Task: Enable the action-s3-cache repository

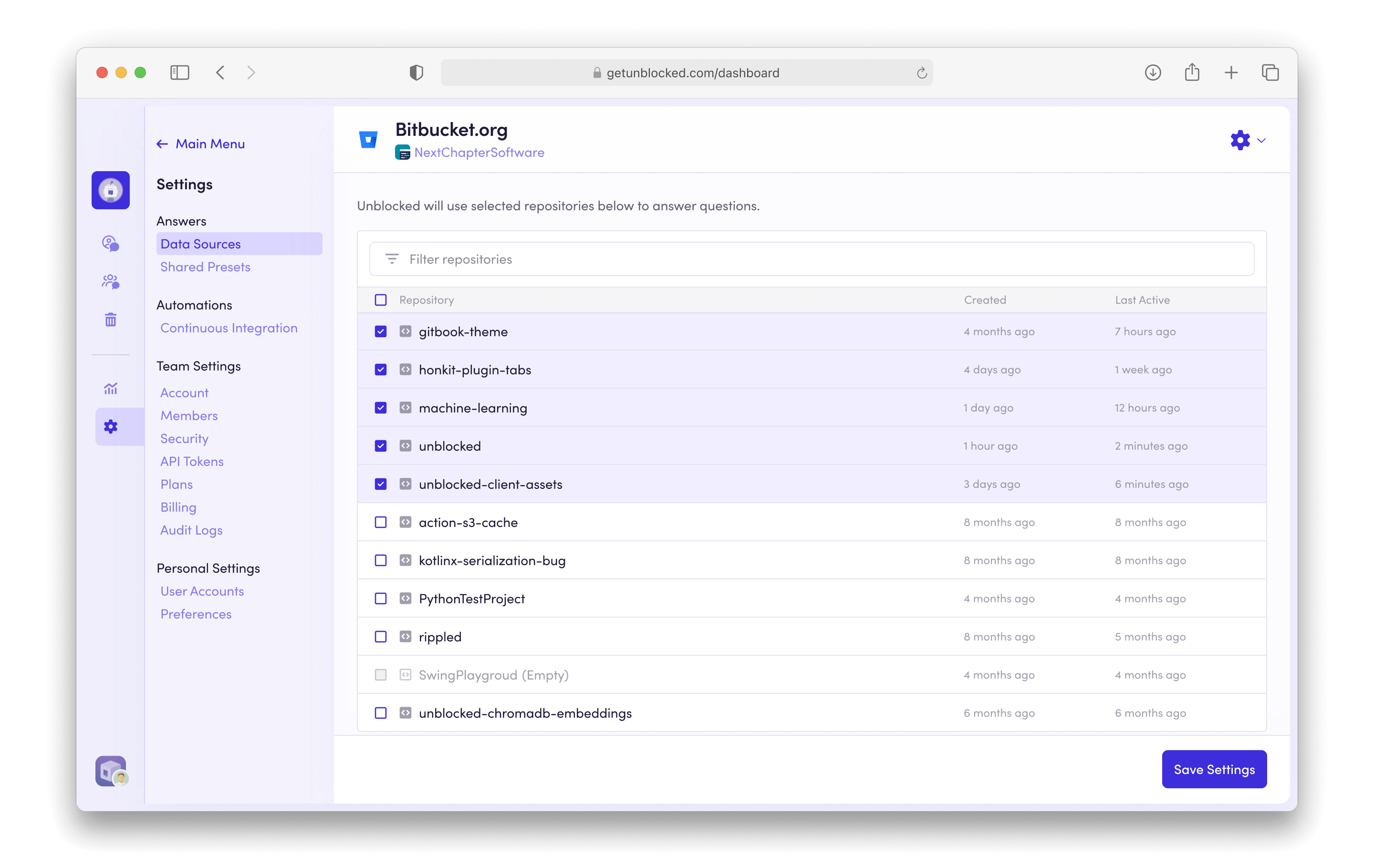Action: tap(381, 522)
